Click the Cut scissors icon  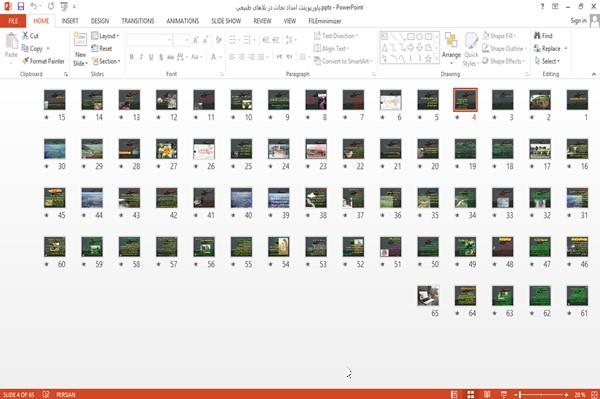[x=26, y=36]
